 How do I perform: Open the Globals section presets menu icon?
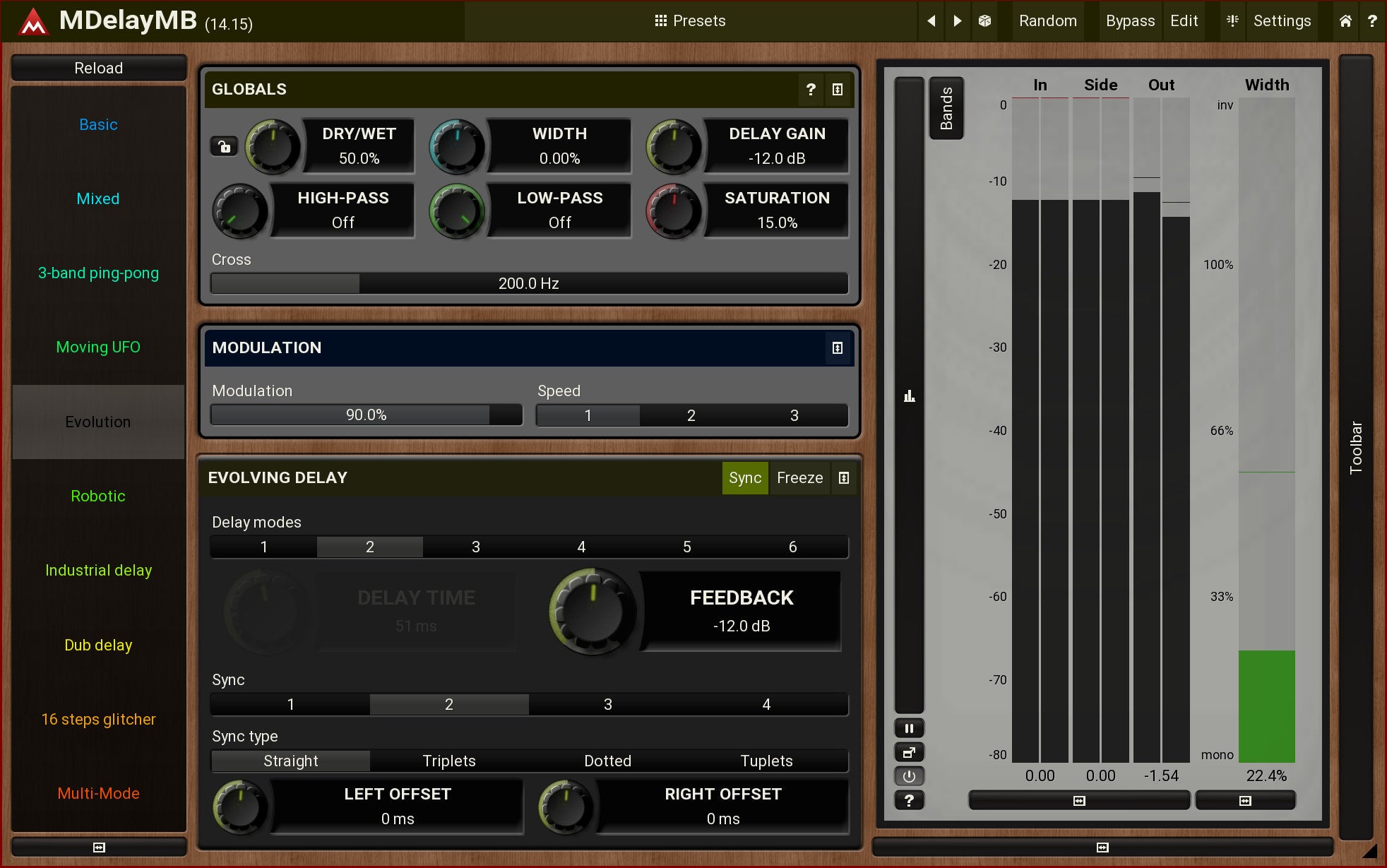(x=838, y=90)
